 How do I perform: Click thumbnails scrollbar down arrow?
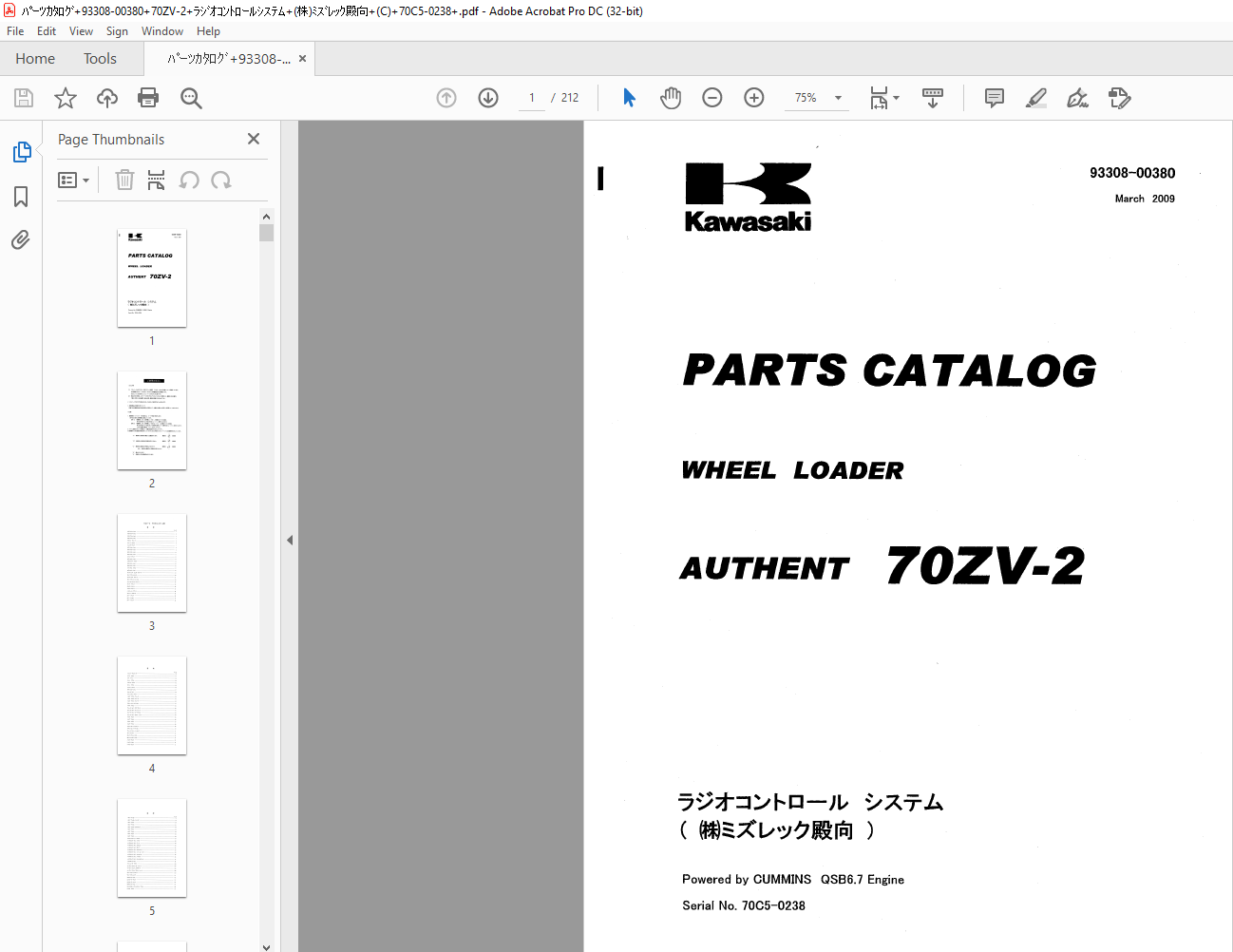pyautogui.click(x=266, y=946)
